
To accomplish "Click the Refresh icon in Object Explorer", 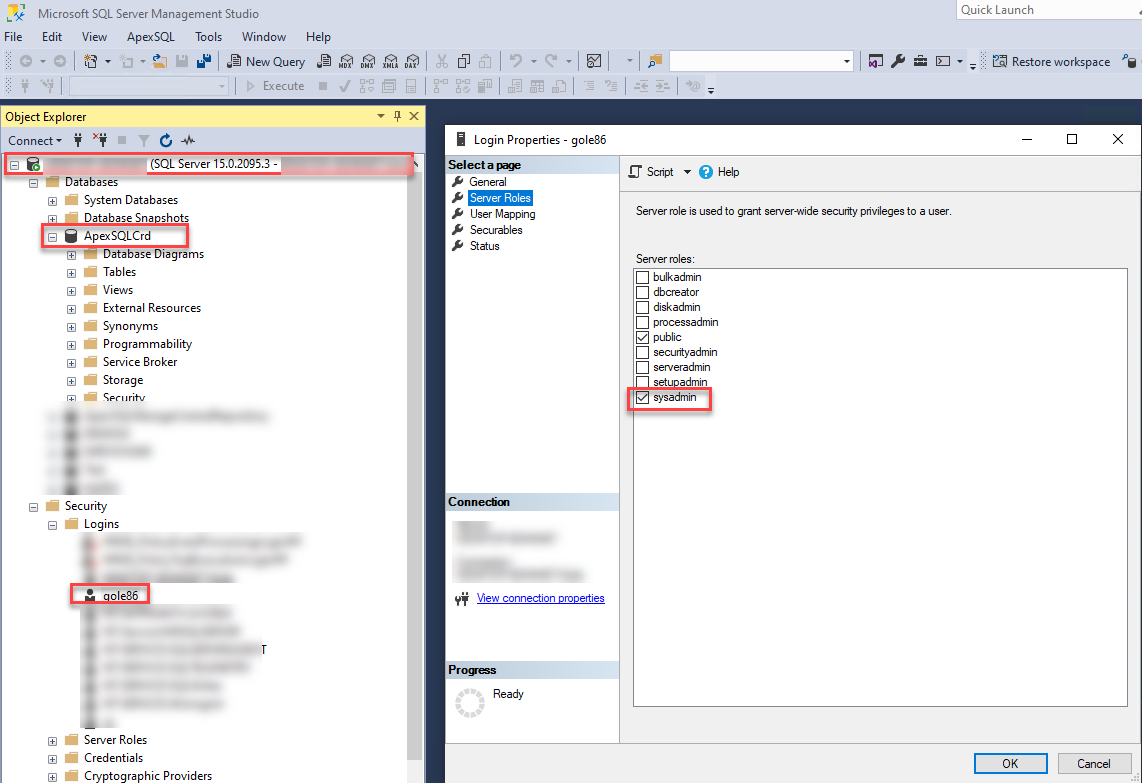I will pyautogui.click(x=166, y=140).
